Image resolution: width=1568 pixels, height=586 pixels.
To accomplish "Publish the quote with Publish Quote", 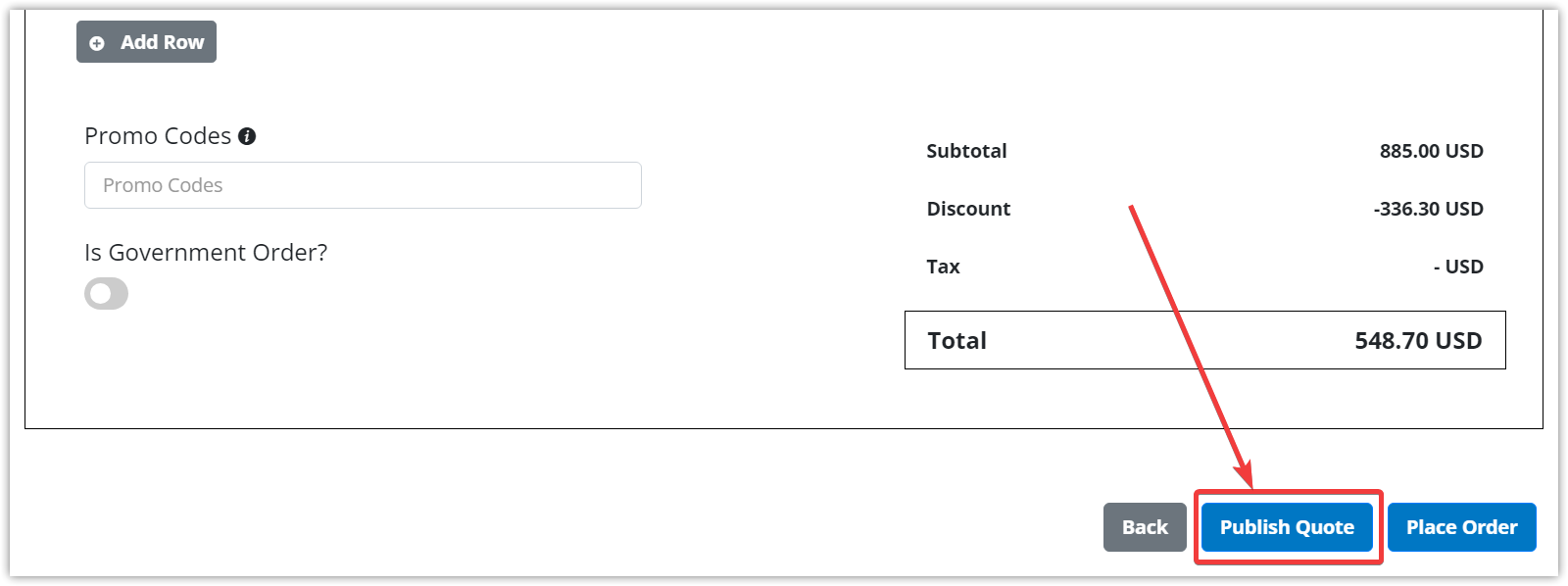I will 1287,527.
